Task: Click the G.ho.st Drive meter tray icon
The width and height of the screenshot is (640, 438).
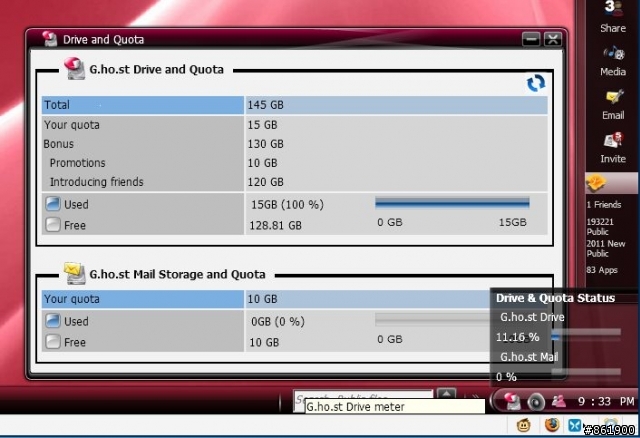Action: click(x=512, y=401)
